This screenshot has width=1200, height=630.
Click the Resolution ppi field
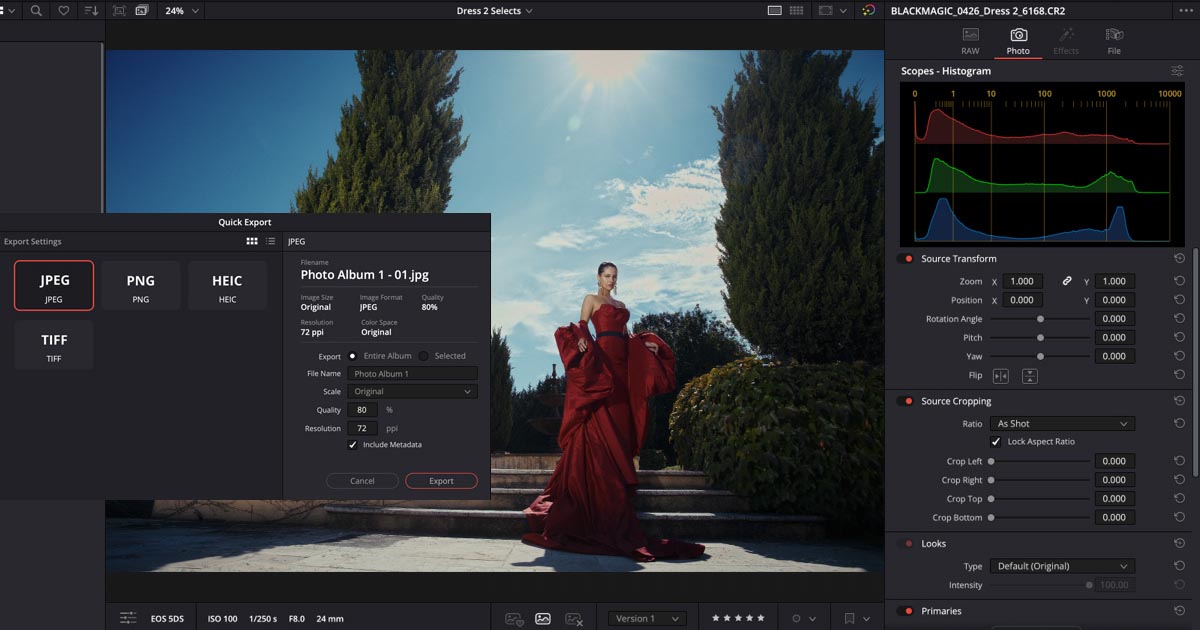[x=362, y=428]
